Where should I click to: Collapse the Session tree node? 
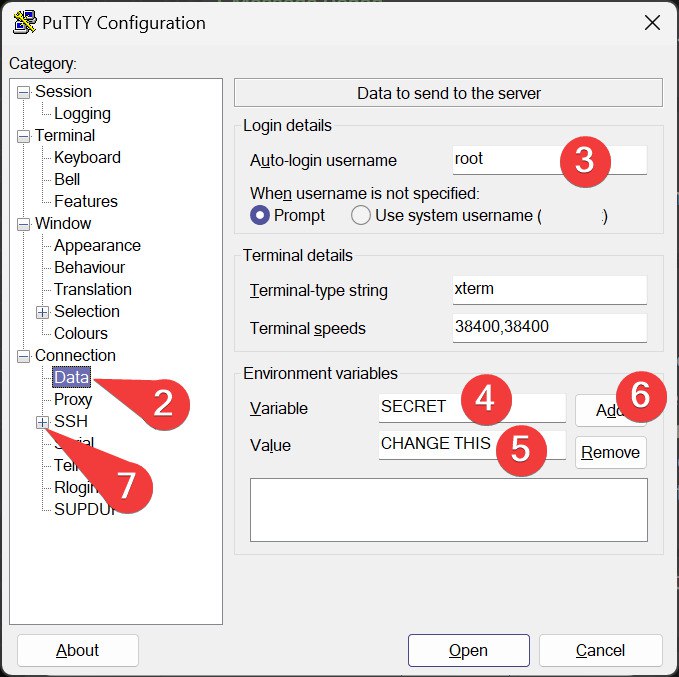(x=23, y=92)
